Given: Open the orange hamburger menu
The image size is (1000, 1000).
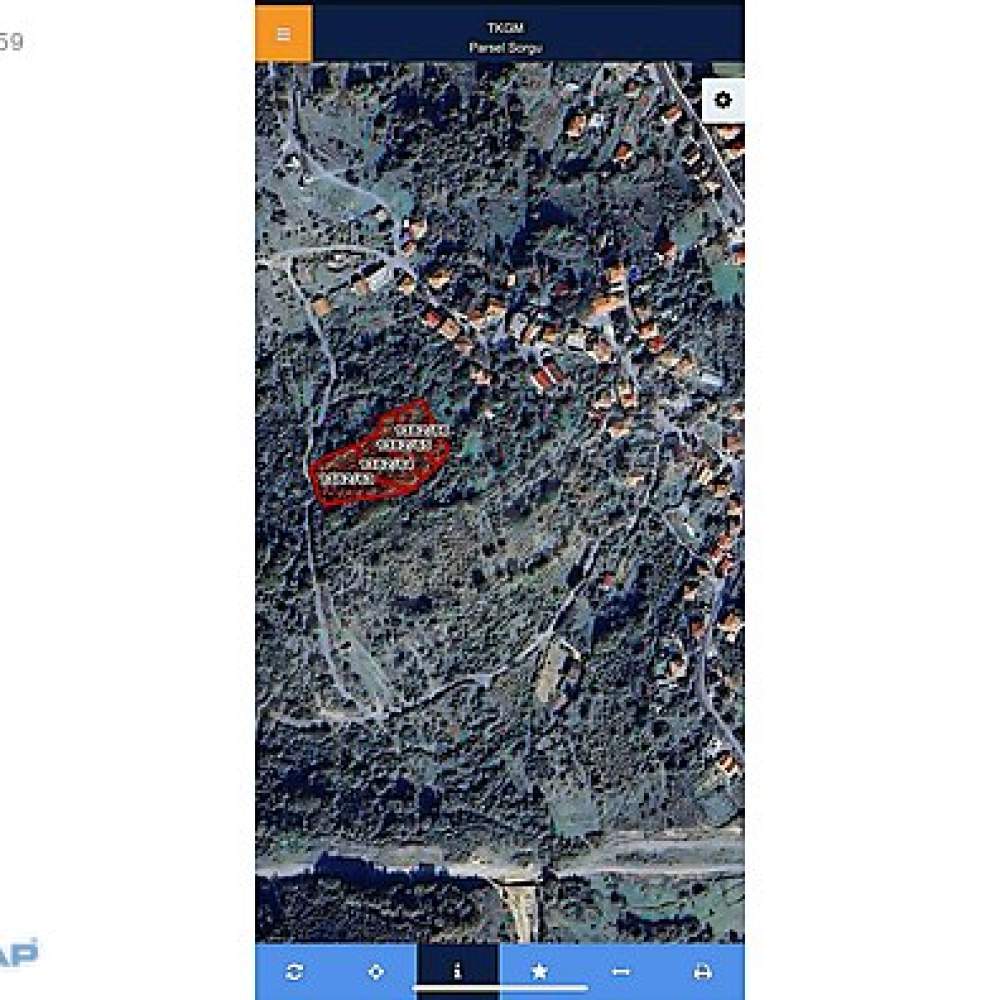Looking at the screenshot, I should [x=284, y=34].
